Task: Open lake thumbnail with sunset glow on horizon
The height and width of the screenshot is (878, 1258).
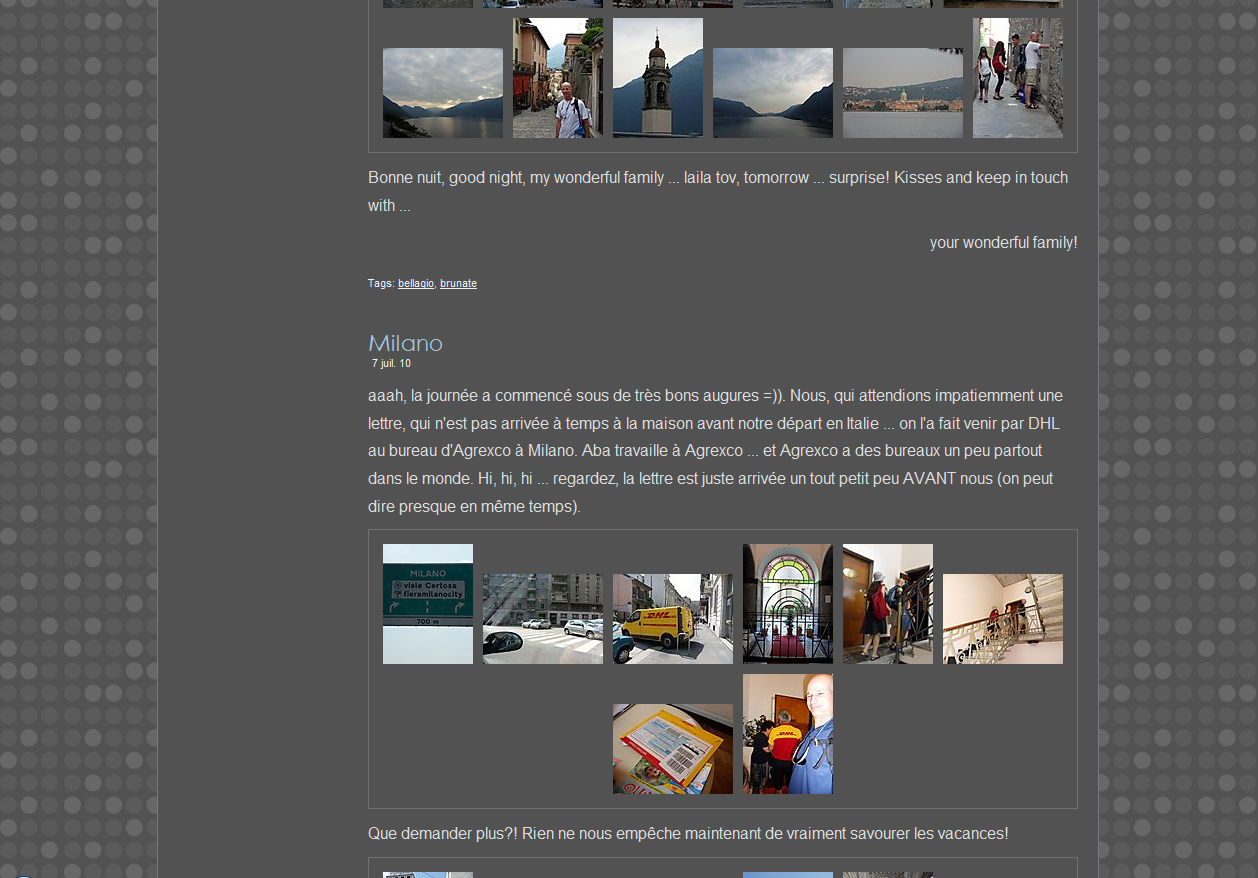Action: point(442,93)
